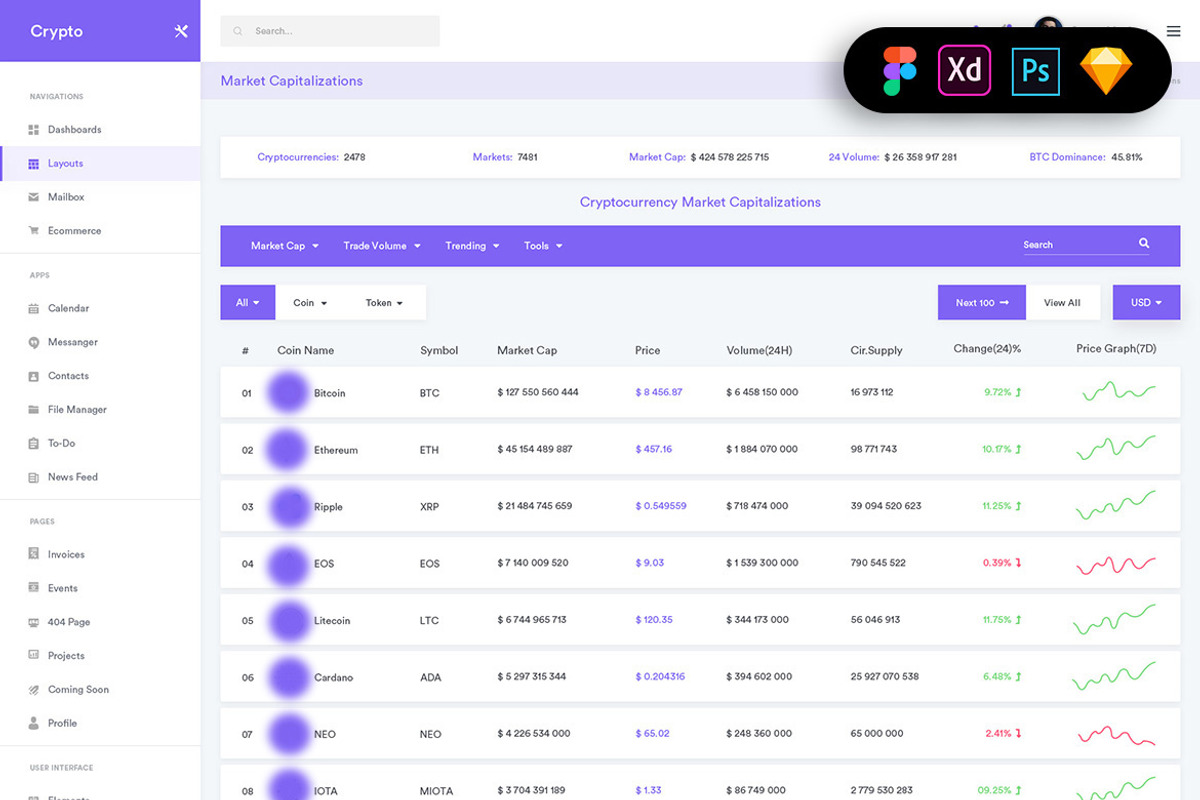Click the Layouts icon in sidebar
Image resolution: width=1200 pixels, height=800 pixels.
point(33,164)
